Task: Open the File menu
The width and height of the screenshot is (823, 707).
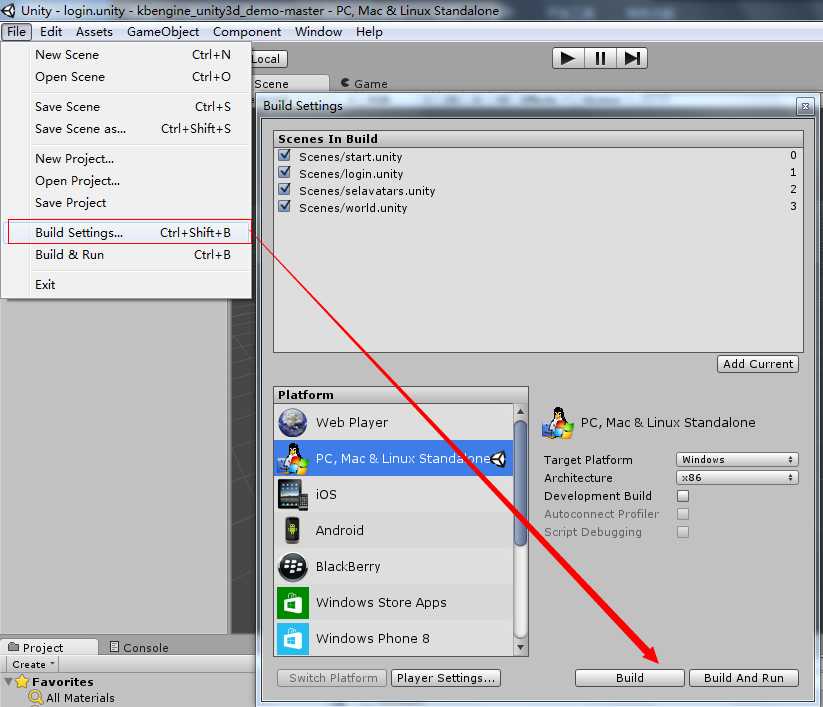Action: 16,32
